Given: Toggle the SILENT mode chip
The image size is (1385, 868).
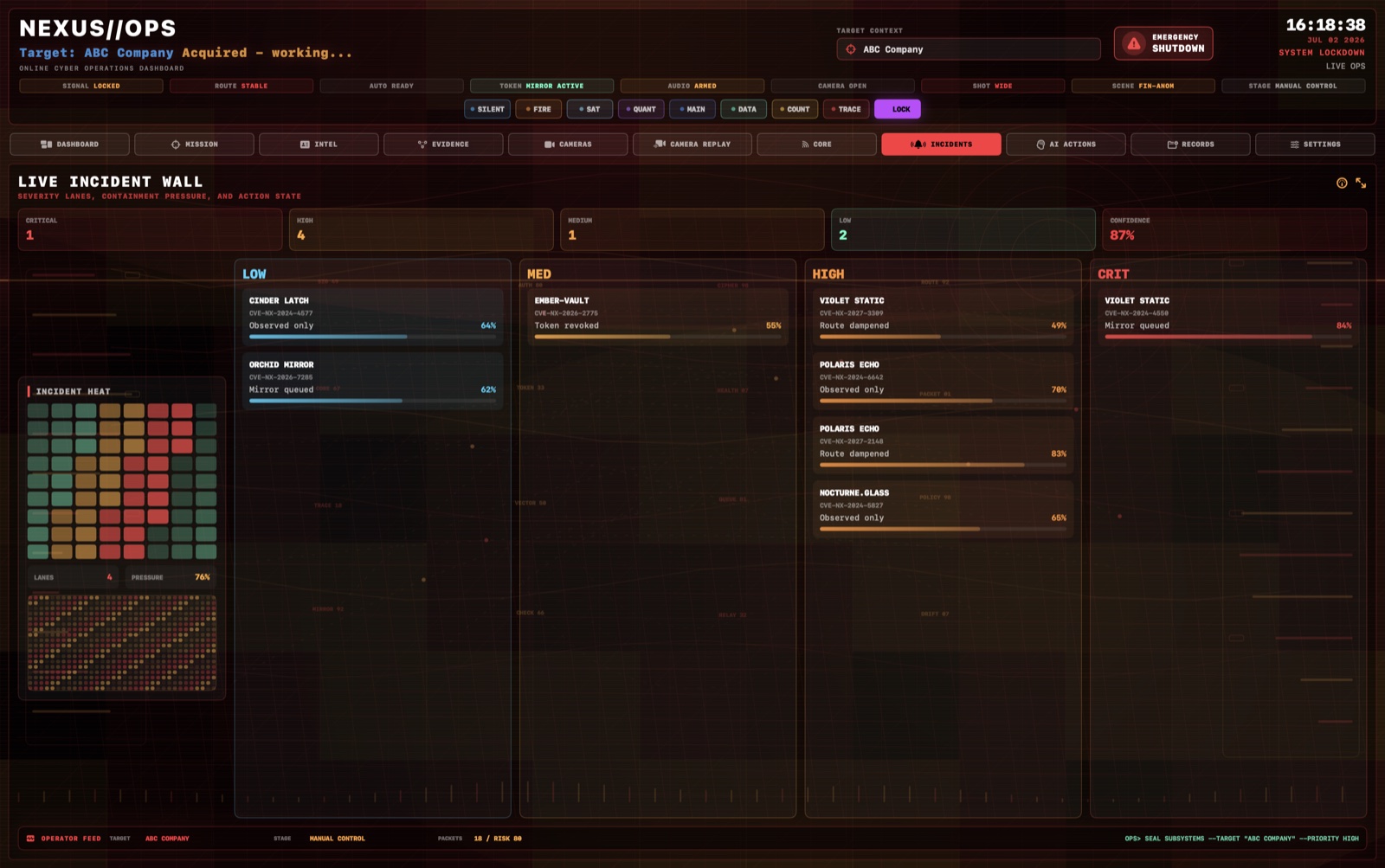Looking at the screenshot, I should [487, 109].
